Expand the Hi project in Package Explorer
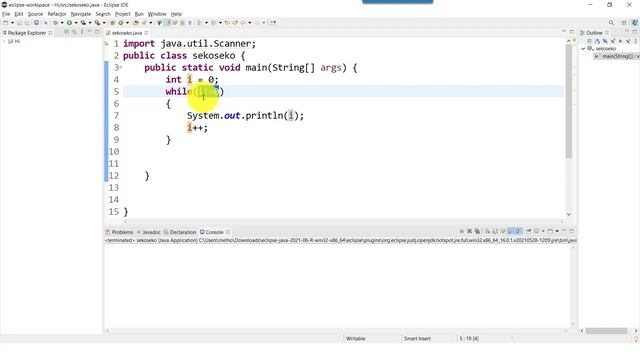Viewport: 640px width, 360px height. click(x=4, y=41)
